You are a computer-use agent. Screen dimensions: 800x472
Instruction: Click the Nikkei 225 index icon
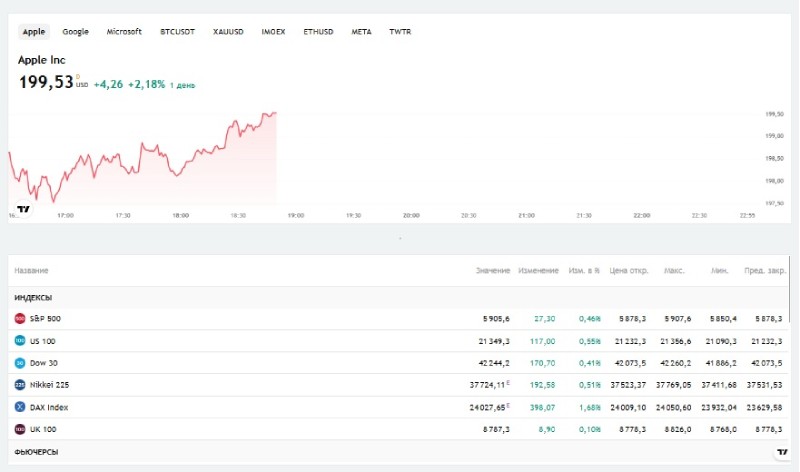click(x=20, y=385)
